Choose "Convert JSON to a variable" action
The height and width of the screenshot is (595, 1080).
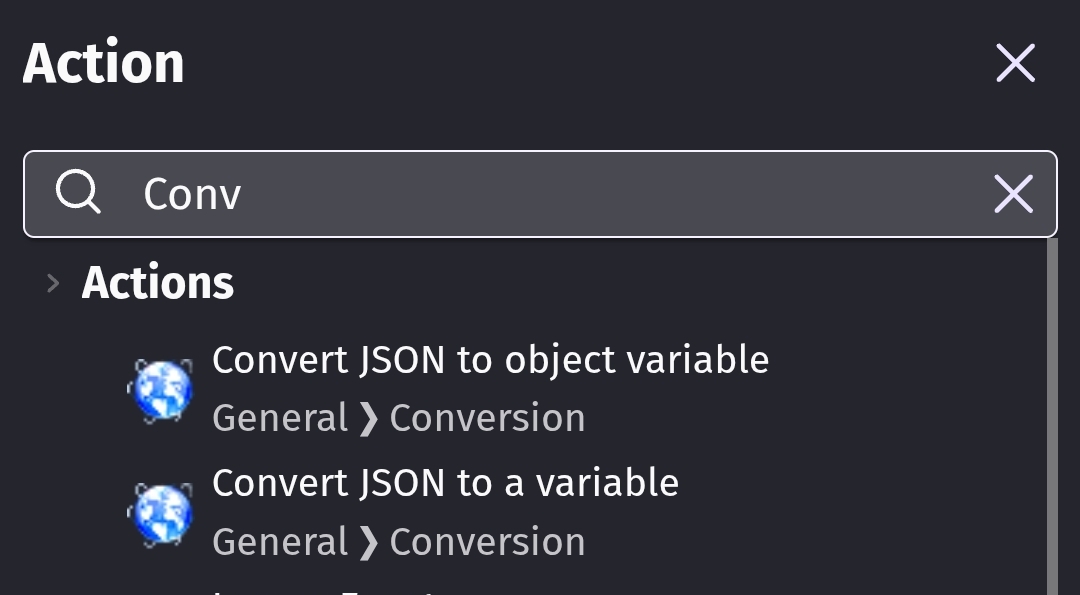(445, 484)
